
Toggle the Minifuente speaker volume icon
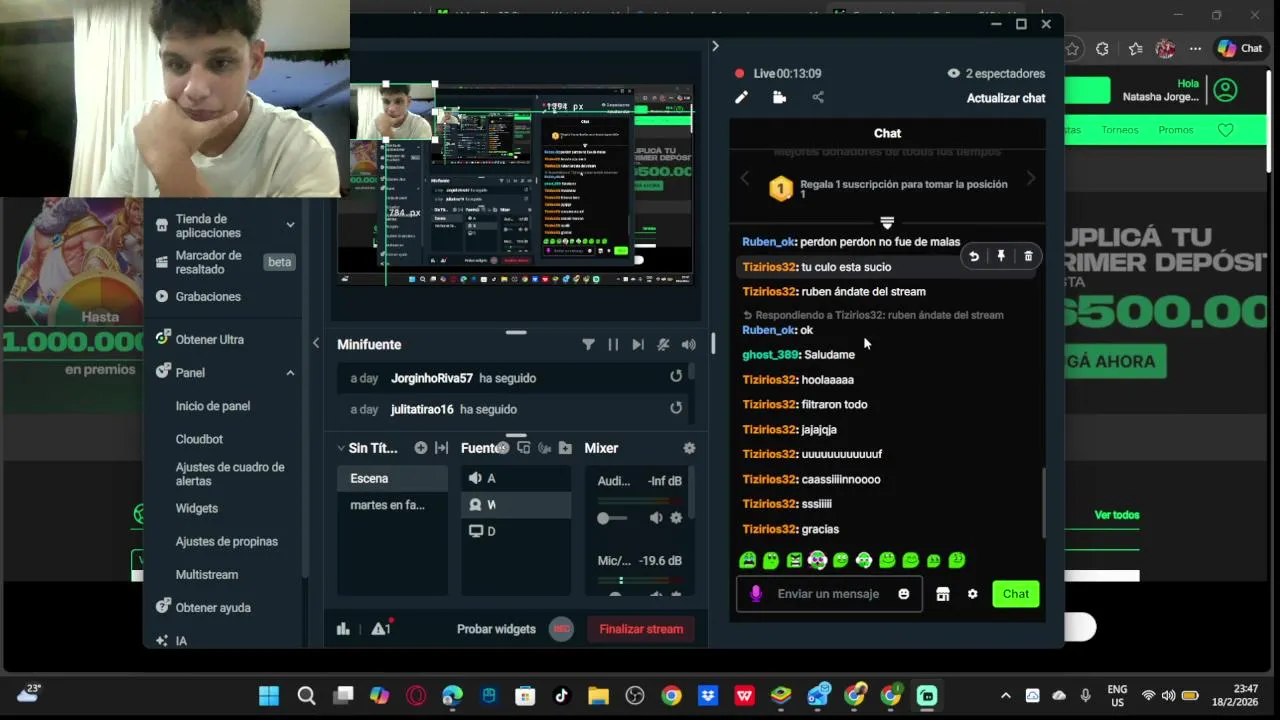tap(688, 344)
